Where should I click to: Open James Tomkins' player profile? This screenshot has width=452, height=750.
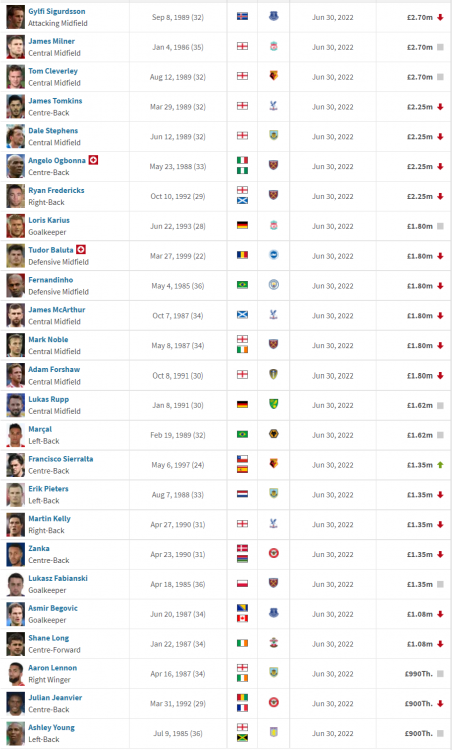click(55, 101)
